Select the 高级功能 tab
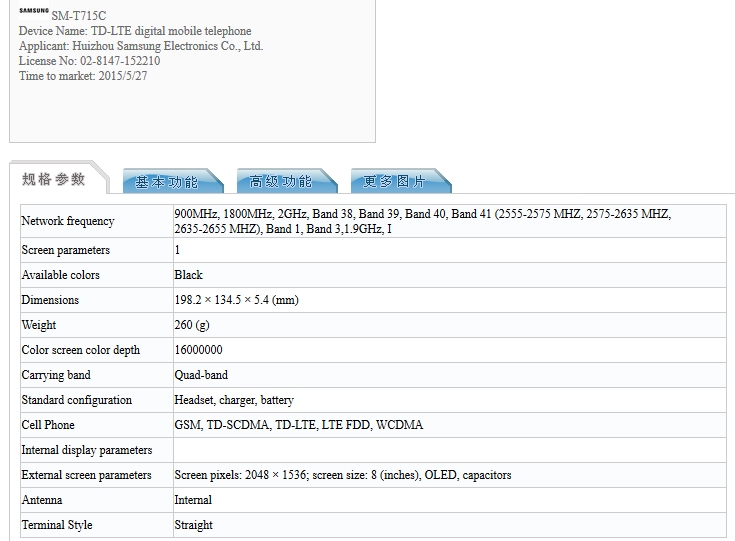 [x=281, y=182]
